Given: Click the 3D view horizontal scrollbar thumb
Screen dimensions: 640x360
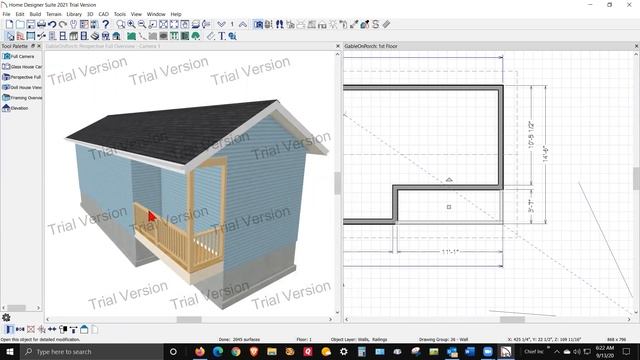Looking at the screenshot, I should tap(189, 320).
